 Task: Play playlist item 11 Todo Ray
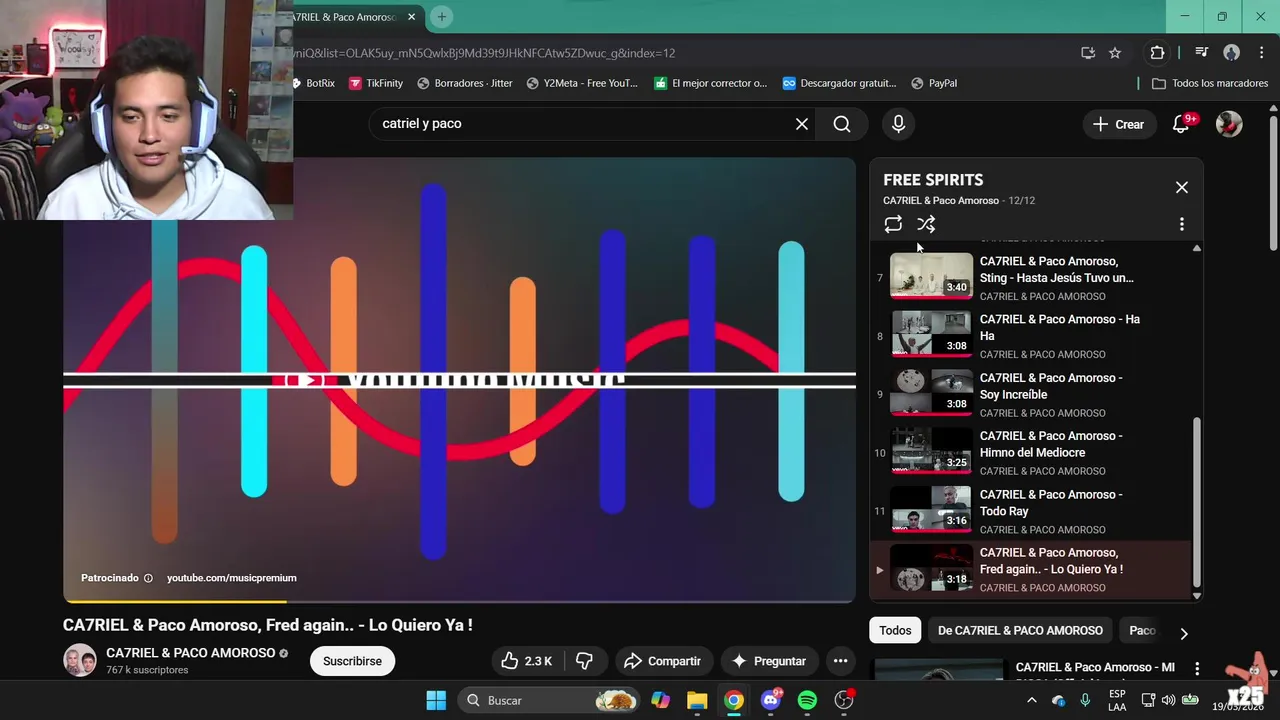tap(1032, 511)
